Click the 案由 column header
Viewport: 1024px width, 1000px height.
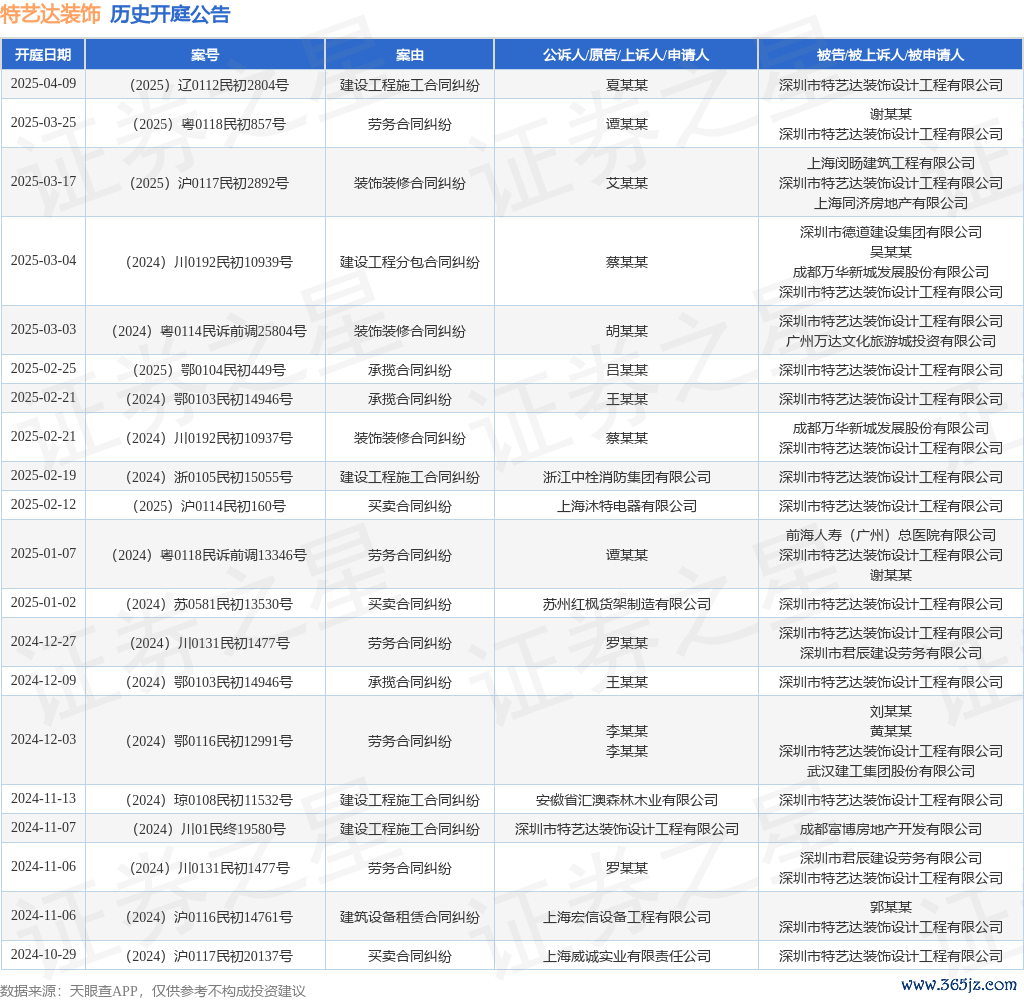(x=409, y=55)
